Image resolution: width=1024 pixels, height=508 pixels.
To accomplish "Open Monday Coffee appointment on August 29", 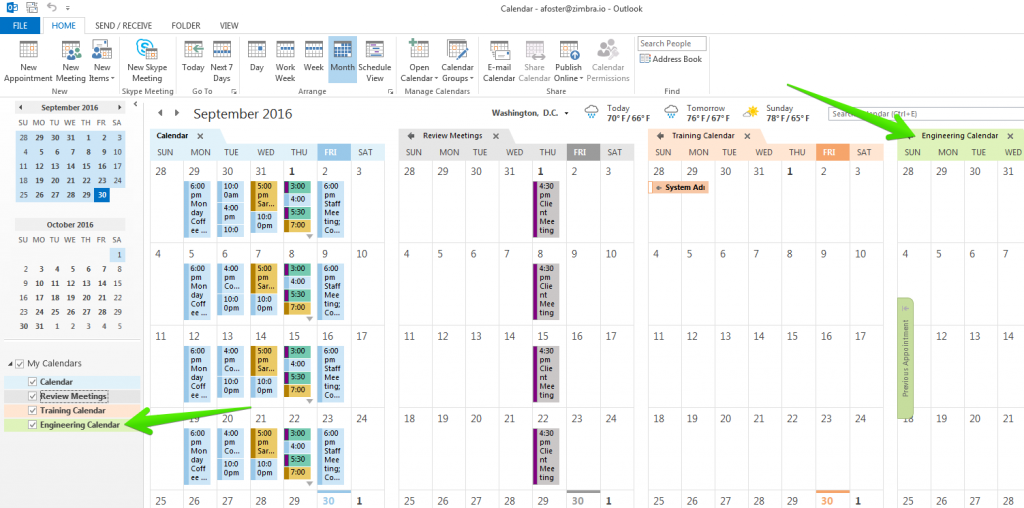I will point(197,209).
